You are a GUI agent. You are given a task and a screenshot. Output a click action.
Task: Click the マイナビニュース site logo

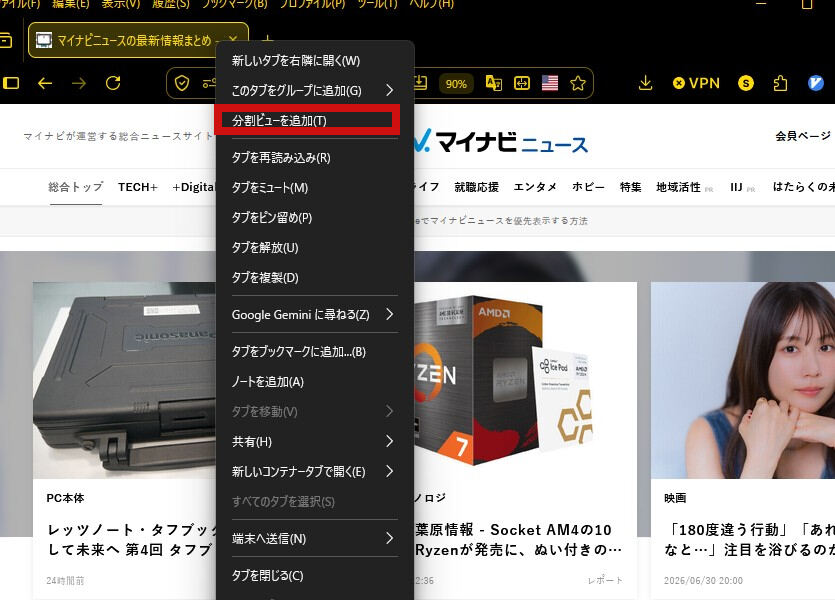(501, 141)
